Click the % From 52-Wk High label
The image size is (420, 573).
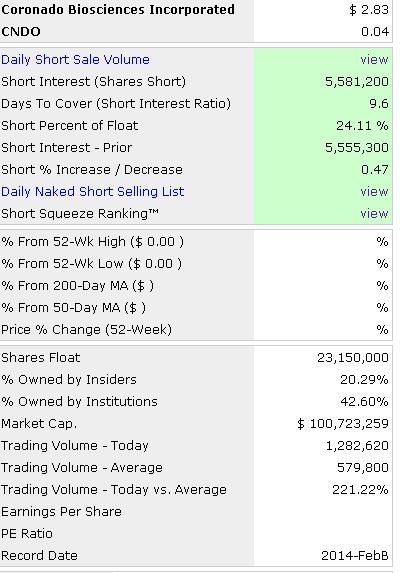92,242
